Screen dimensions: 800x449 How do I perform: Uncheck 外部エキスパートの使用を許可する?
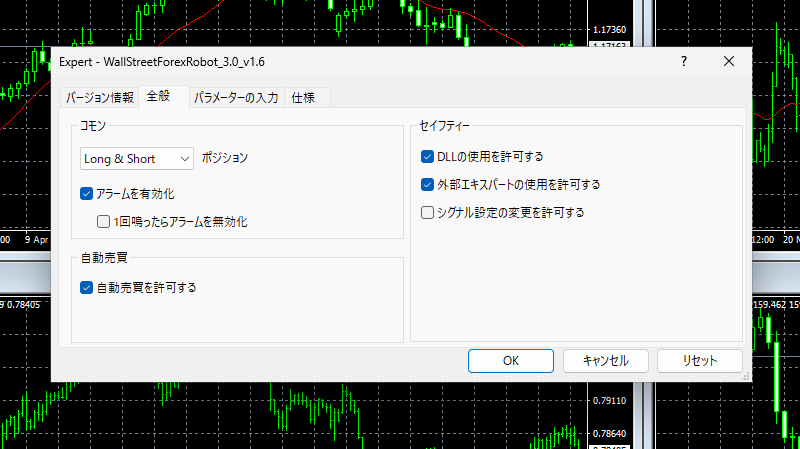click(428, 185)
